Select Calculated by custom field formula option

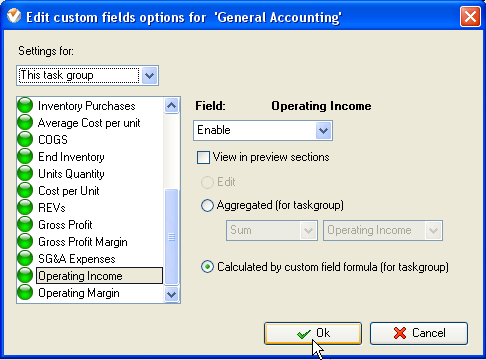pos(207,267)
